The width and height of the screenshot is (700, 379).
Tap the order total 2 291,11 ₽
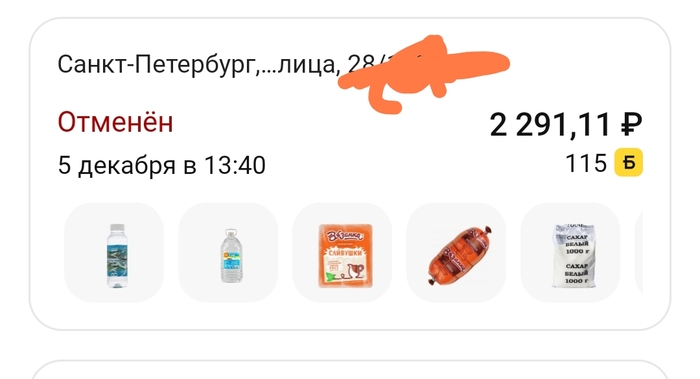[x=566, y=125]
